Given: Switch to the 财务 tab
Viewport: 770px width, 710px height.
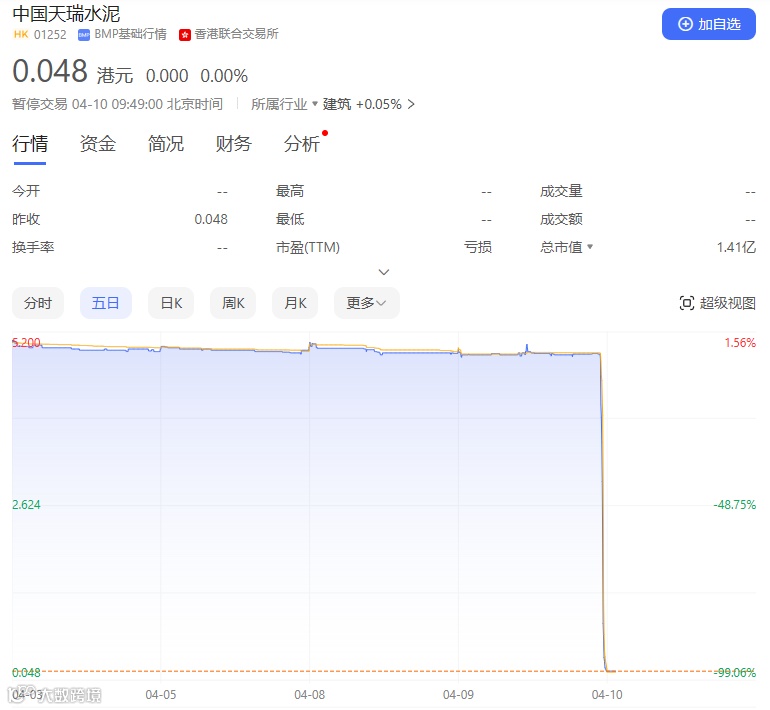Looking at the screenshot, I should (233, 144).
